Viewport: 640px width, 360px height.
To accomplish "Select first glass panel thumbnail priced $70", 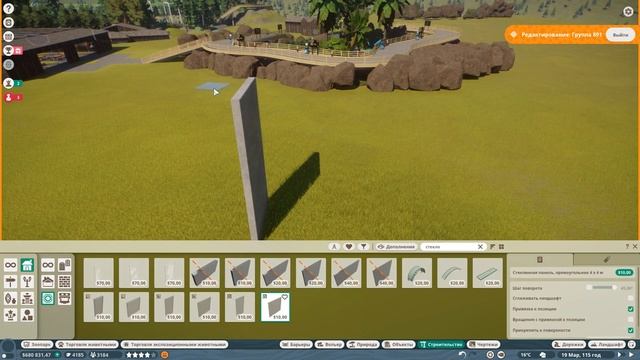I will click(x=98, y=273).
